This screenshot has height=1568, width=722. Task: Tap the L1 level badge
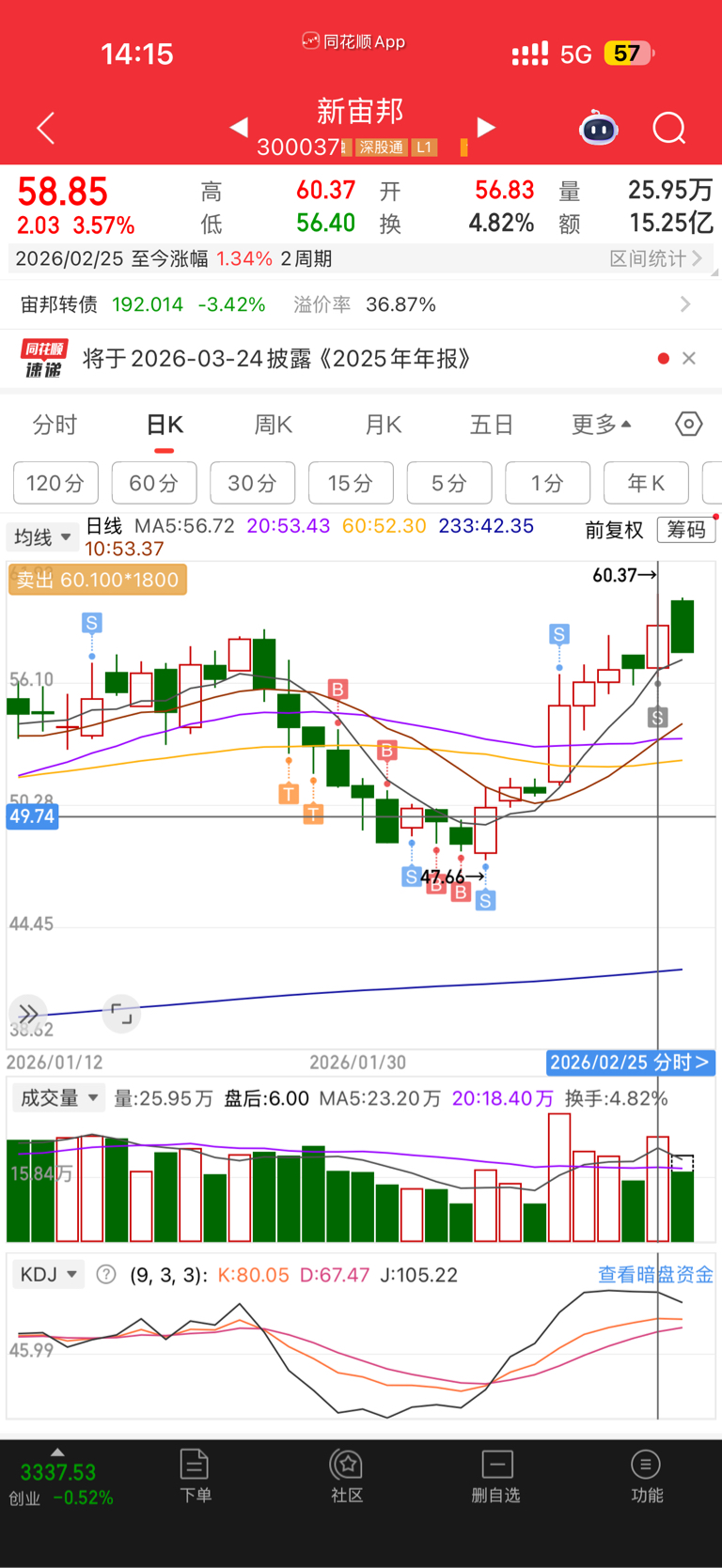pyautogui.click(x=424, y=147)
